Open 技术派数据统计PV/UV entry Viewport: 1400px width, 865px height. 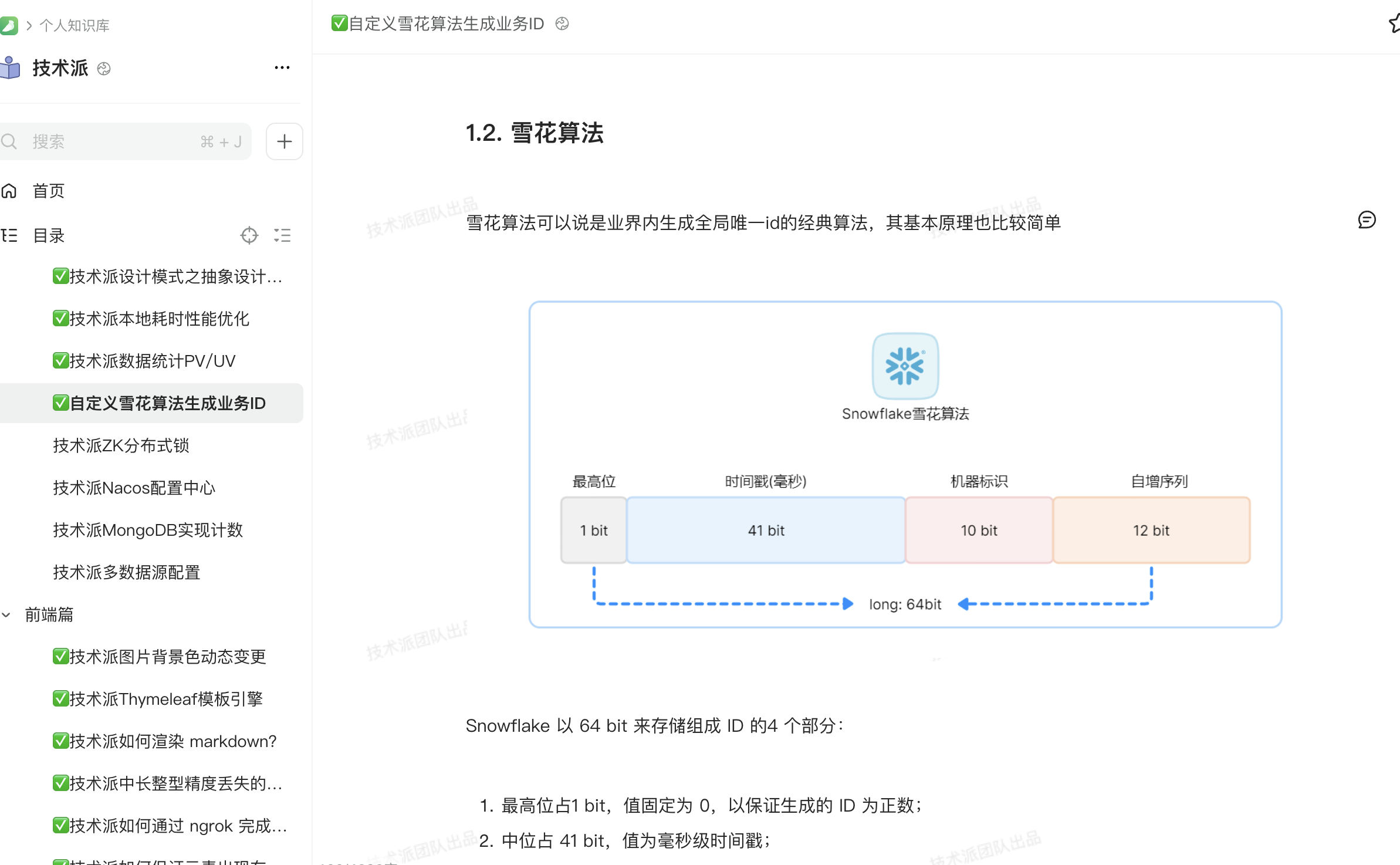pyautogui.click(x=152, y=361)
